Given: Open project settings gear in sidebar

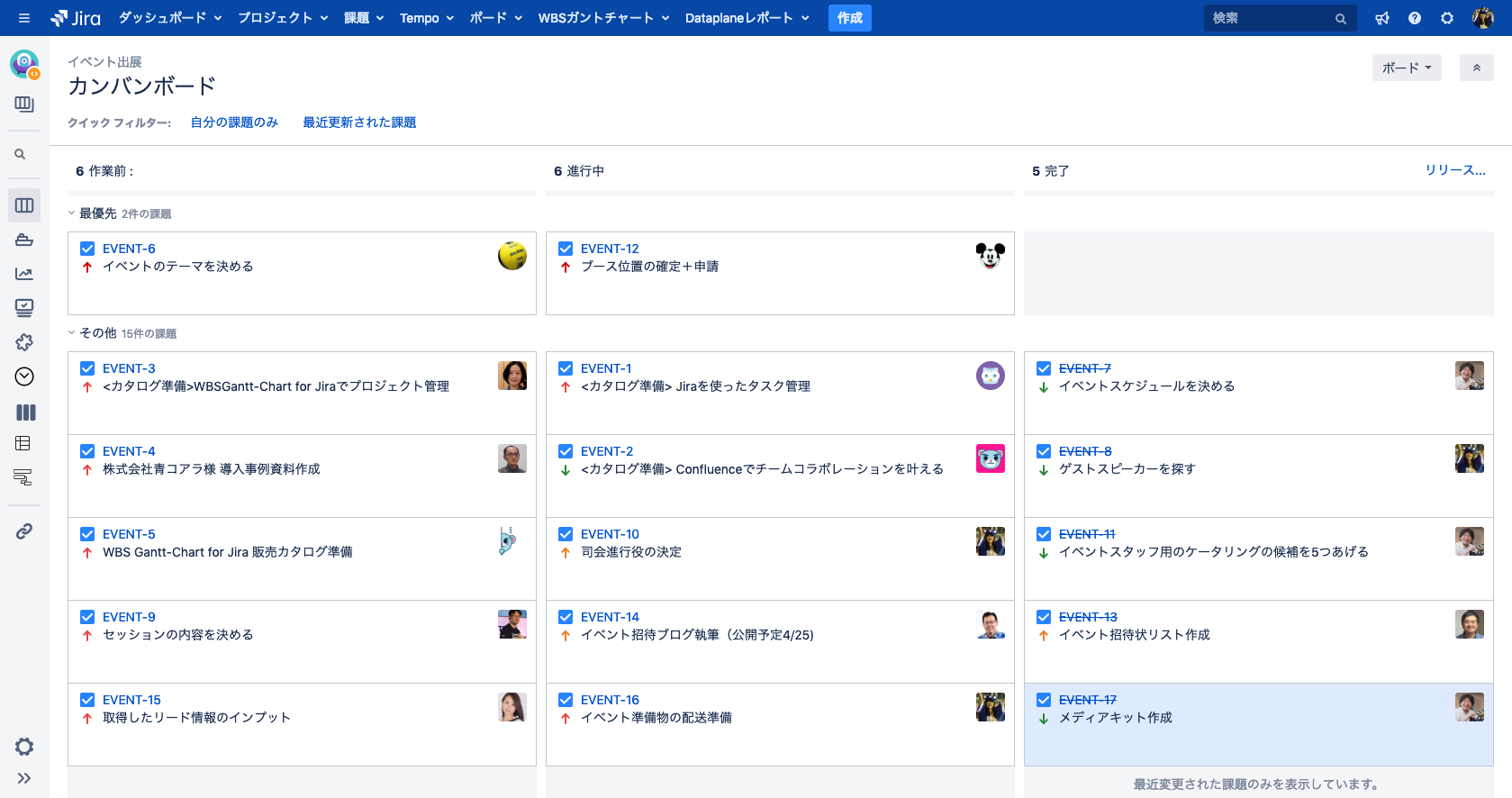Looking at the screenshot, I should 24,747.
